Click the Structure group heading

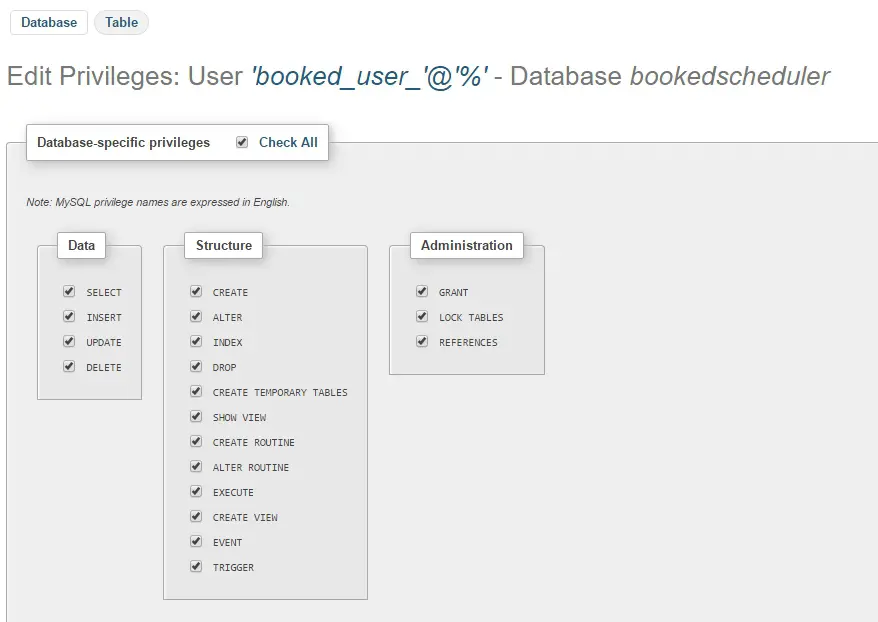click(223, 245)
